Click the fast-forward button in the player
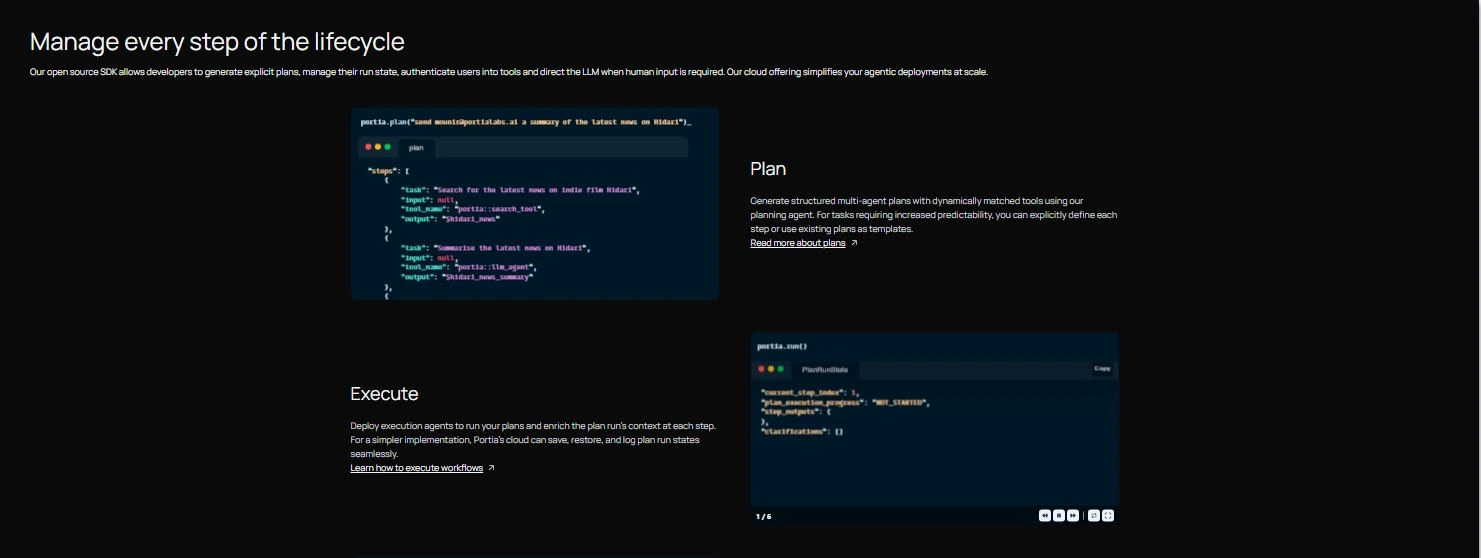 click(x=1073, y=516)
